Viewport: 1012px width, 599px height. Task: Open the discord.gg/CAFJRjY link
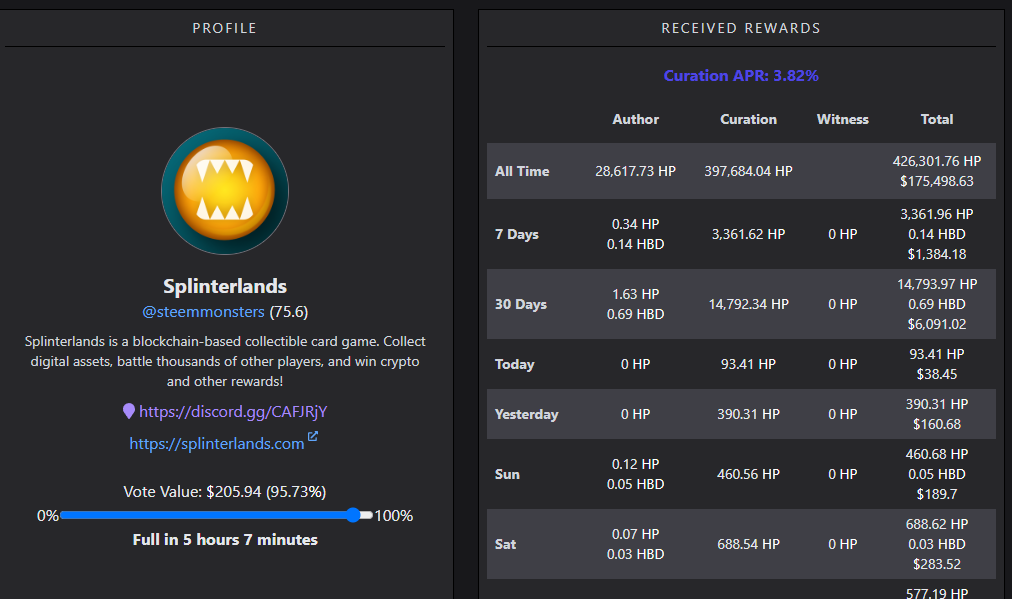tap(233, 412)
